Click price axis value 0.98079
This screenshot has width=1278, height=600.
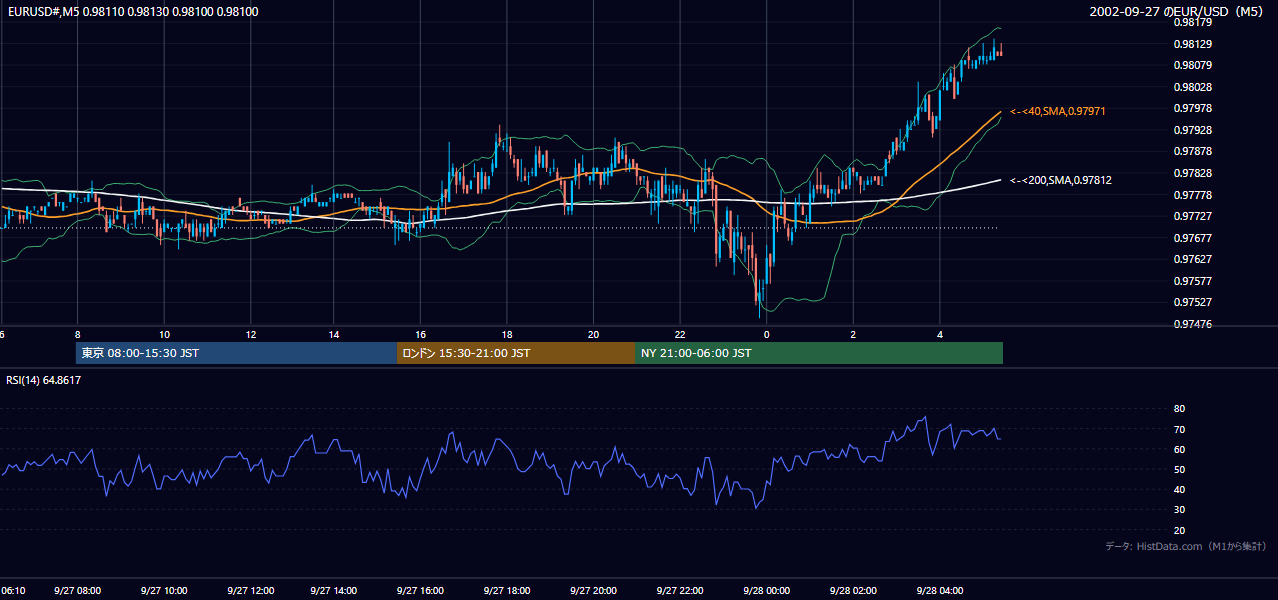1193,66
